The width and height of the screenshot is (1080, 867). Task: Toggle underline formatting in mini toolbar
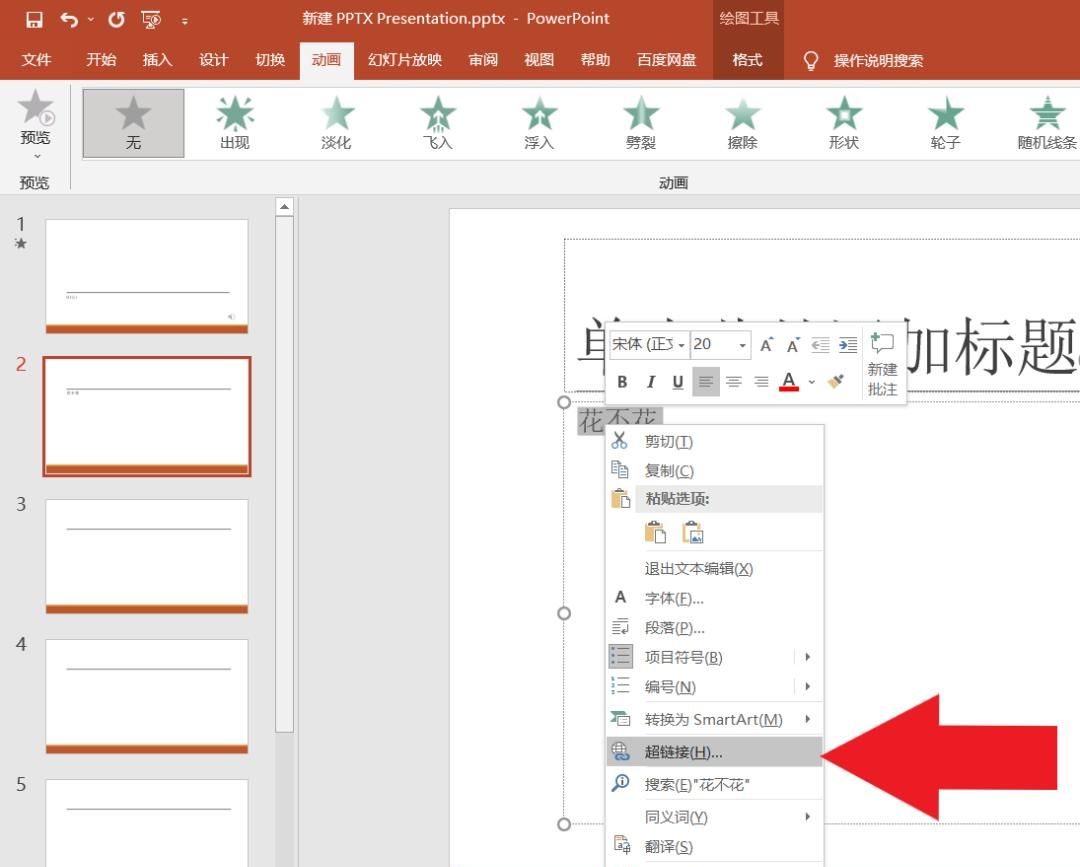[678, 381]
